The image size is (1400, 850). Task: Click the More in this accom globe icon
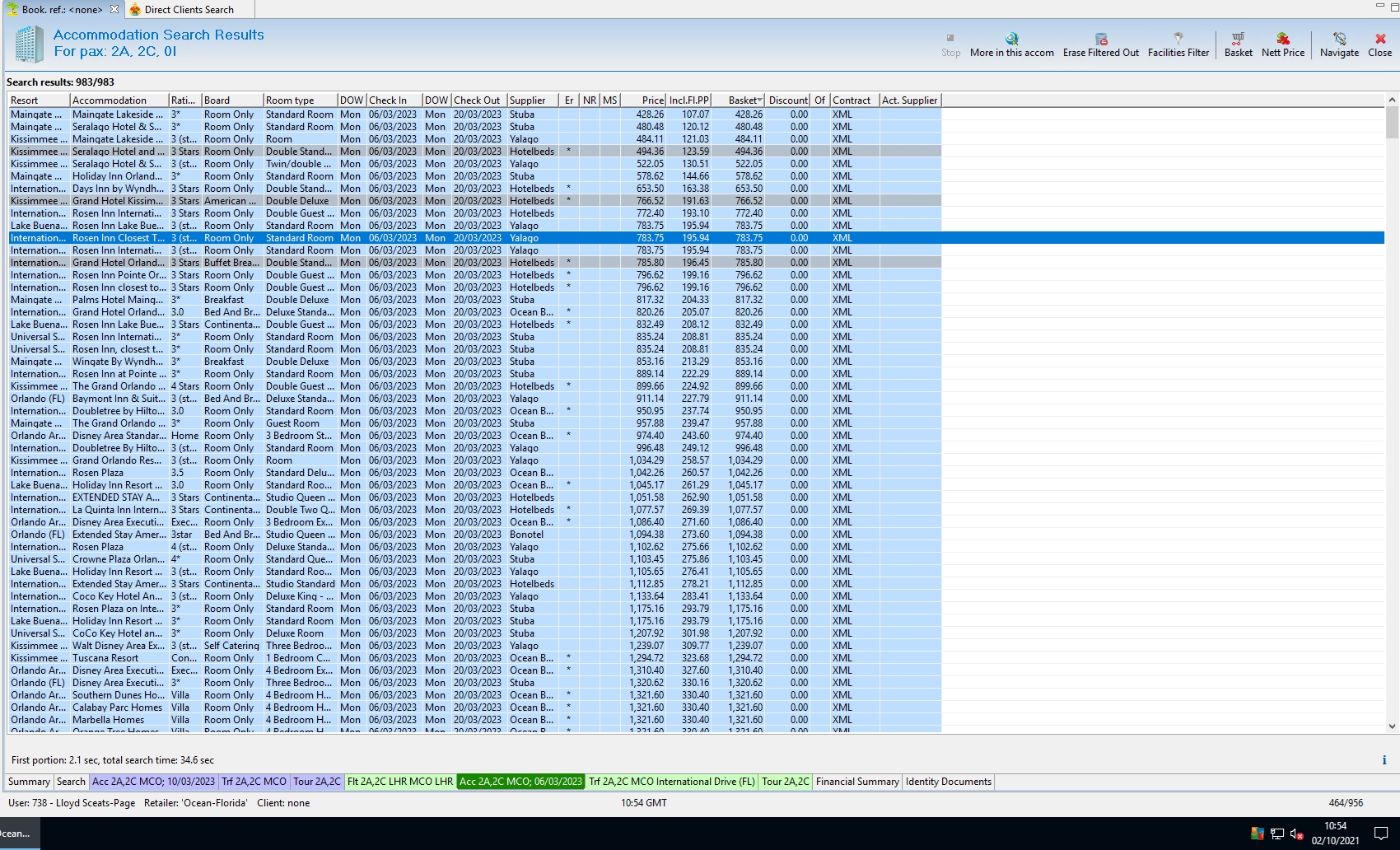point(1011,39)
